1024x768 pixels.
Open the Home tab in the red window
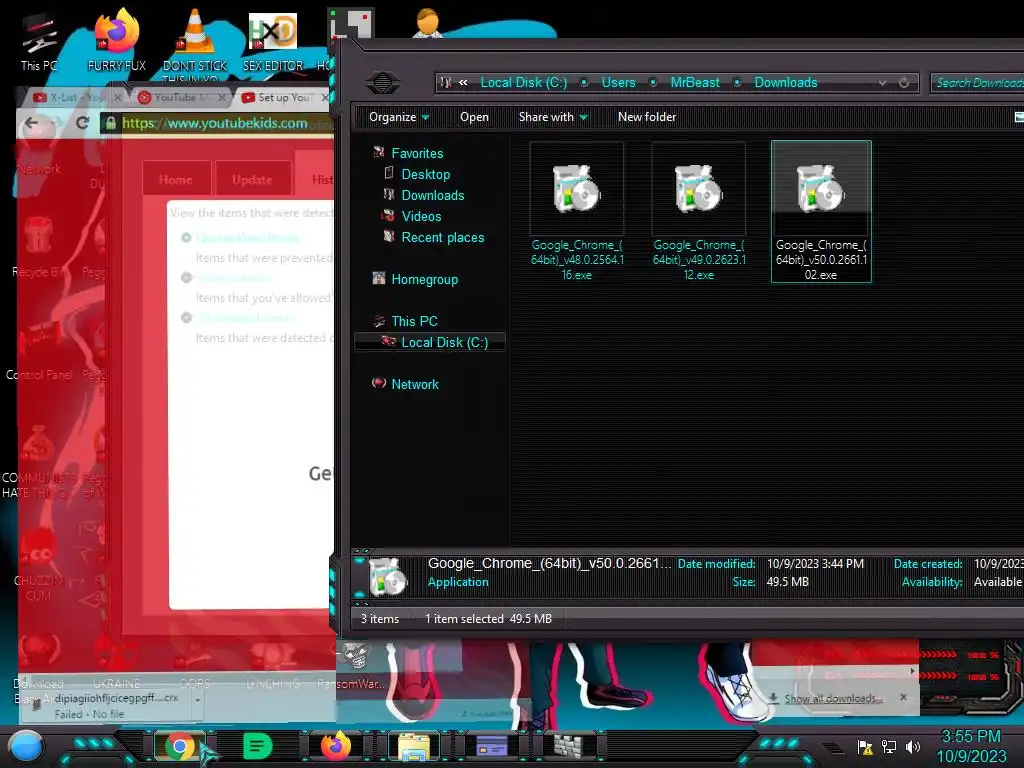click(176, 180)
